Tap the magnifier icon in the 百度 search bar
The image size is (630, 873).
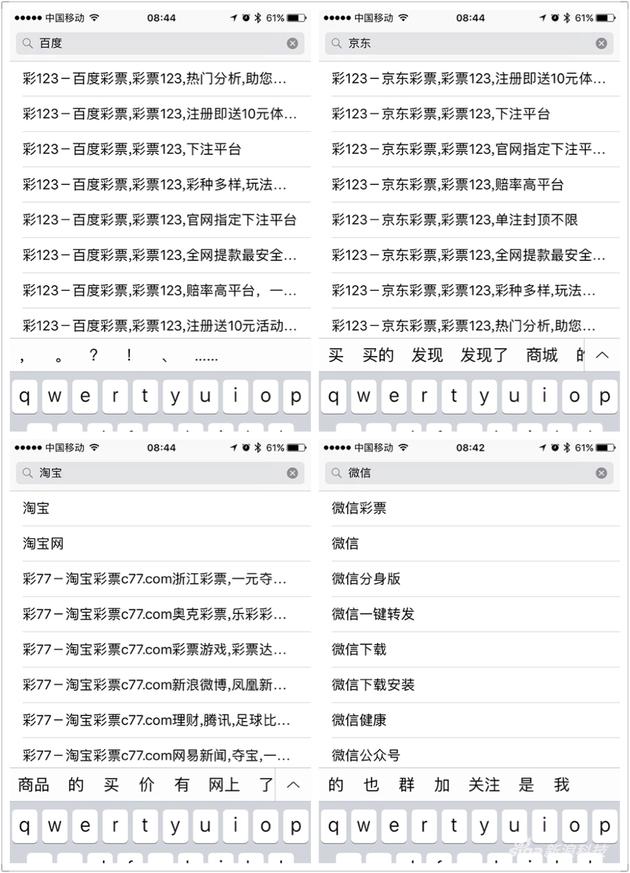(x=27, y=43)
